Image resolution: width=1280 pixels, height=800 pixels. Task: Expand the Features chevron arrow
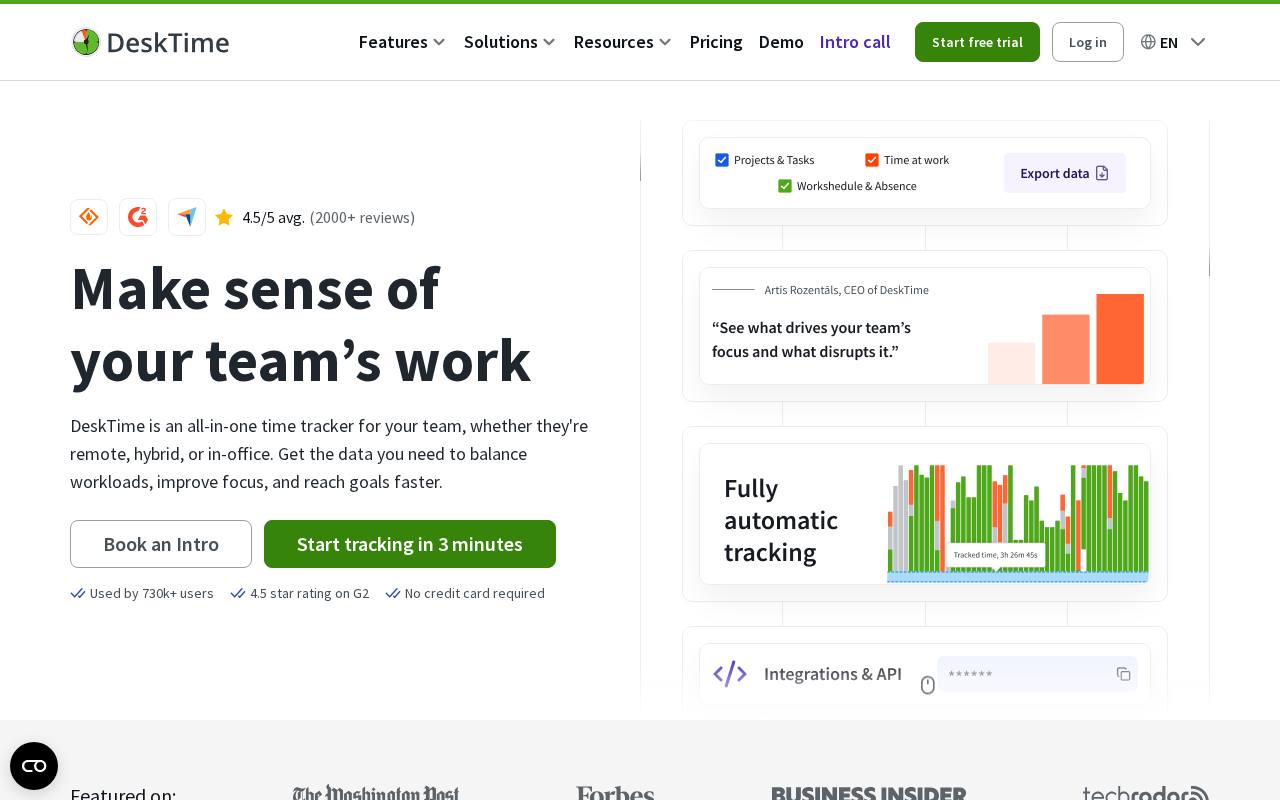439,42
